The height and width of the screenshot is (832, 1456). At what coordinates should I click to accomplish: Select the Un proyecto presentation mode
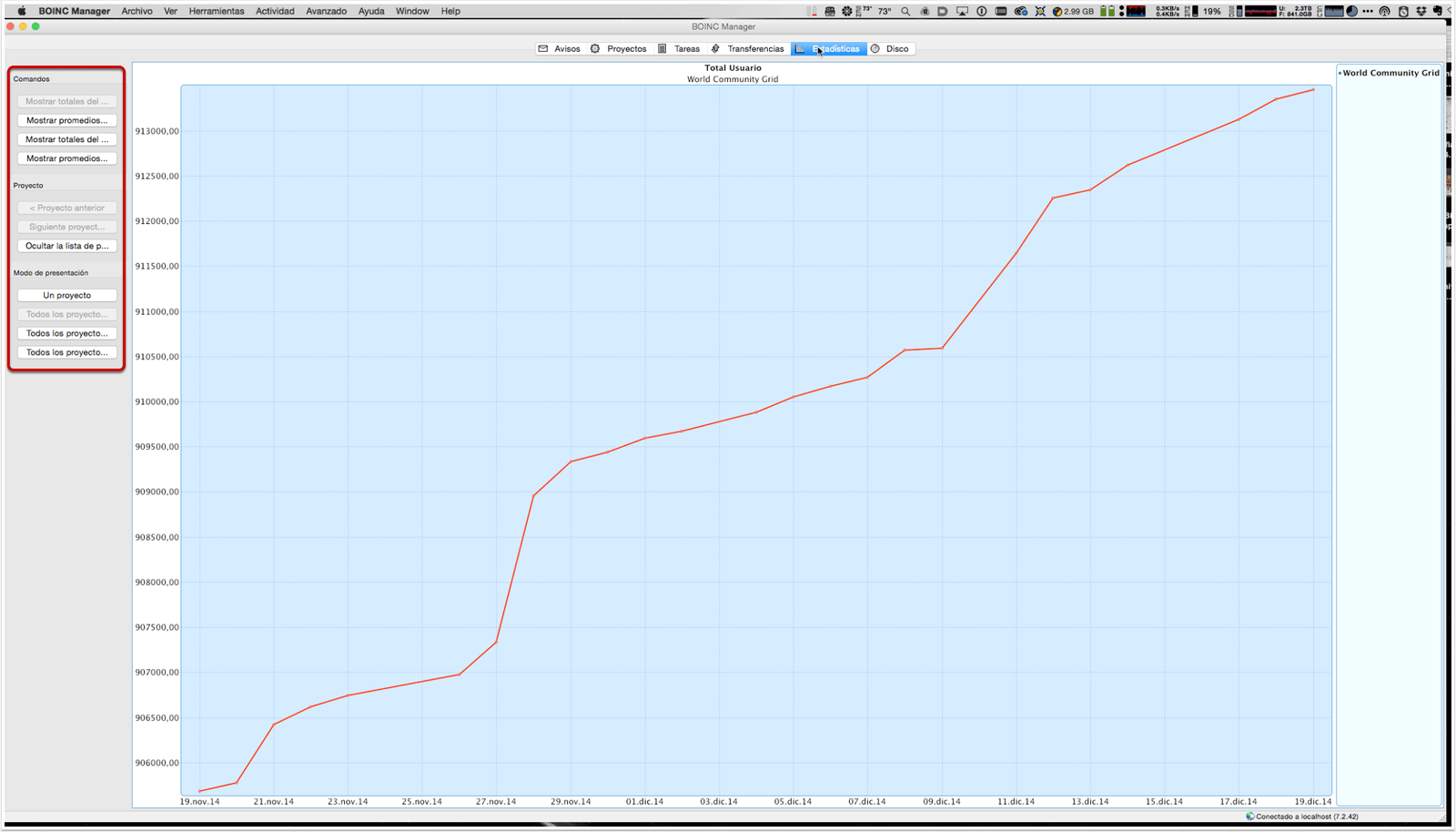[x=67, y=296]
